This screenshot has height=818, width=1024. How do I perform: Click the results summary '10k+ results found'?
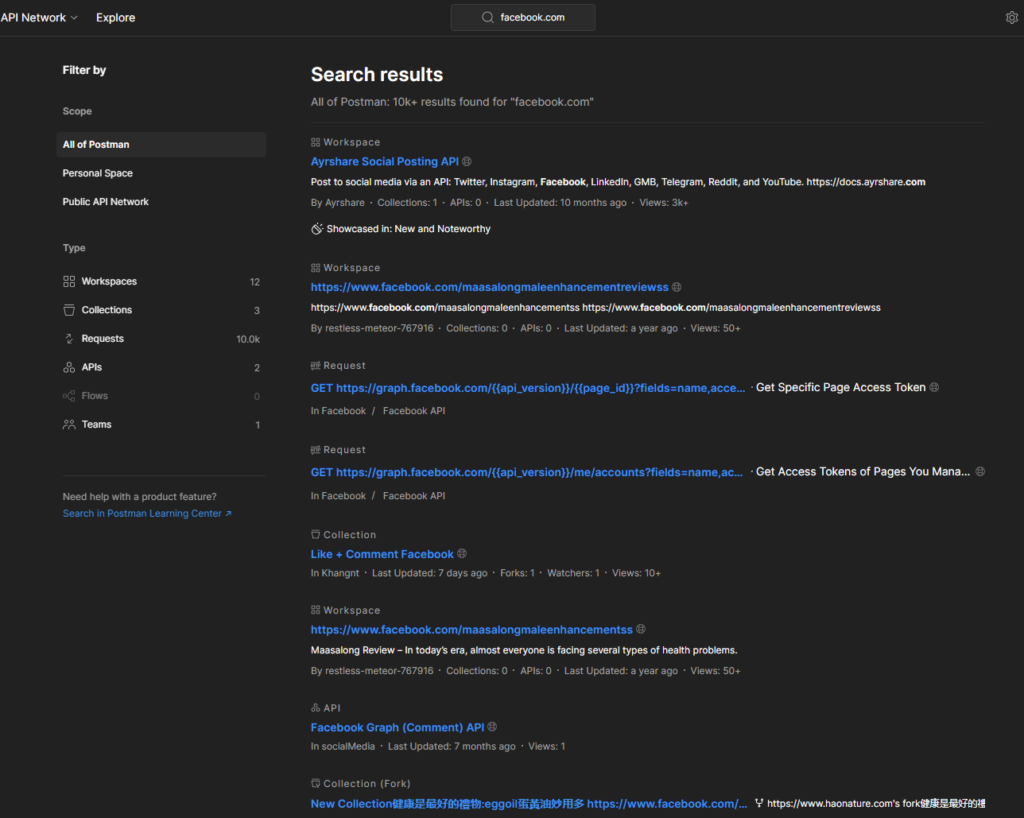tap(450, 102)
